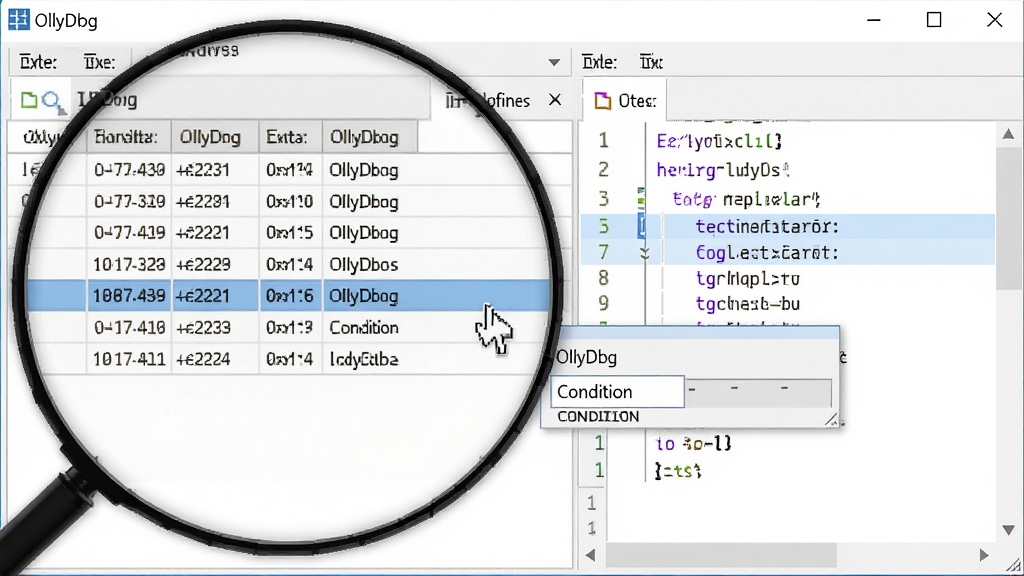Open the Tix menu in the right pane
The image size is (1024, 576).
[651, 62]
